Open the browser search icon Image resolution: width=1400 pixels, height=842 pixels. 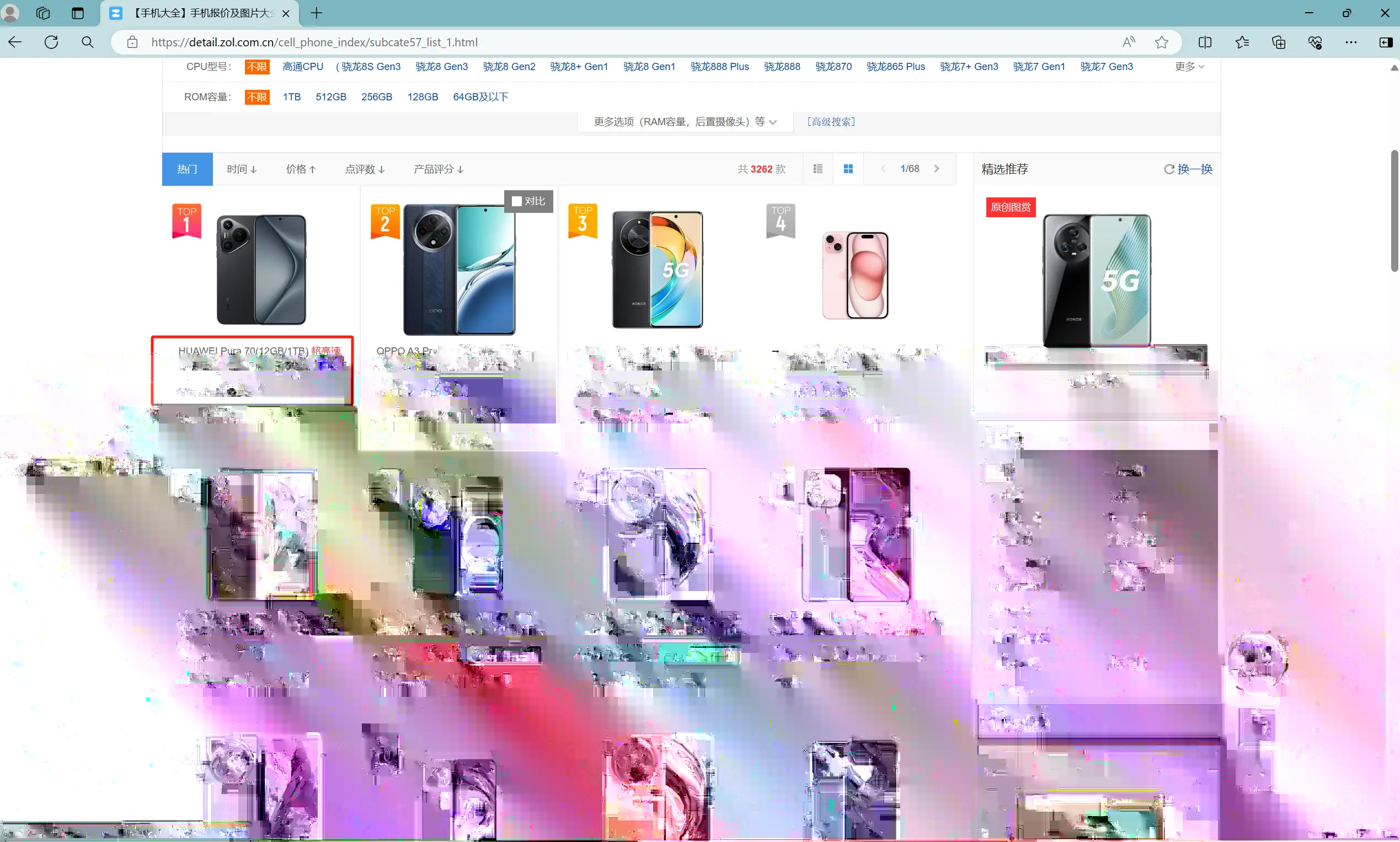point(87,42)
